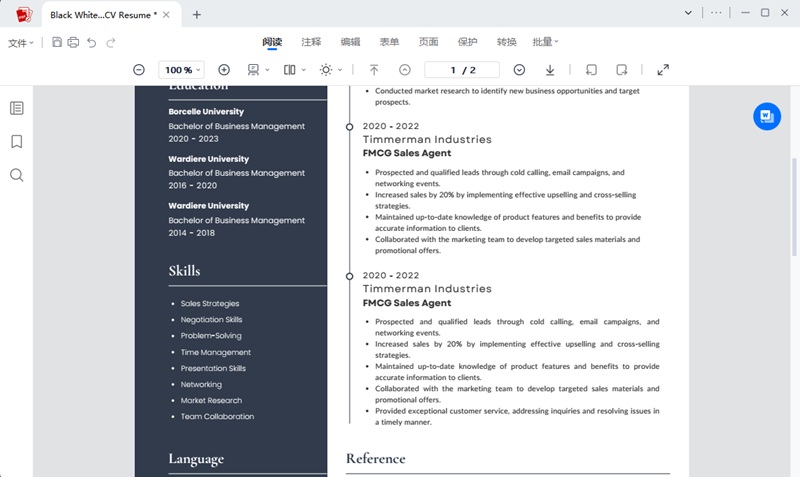Zoom out with the minus circle icon
The height and width of the screenshot is (477, 800).
coord(139,70)
